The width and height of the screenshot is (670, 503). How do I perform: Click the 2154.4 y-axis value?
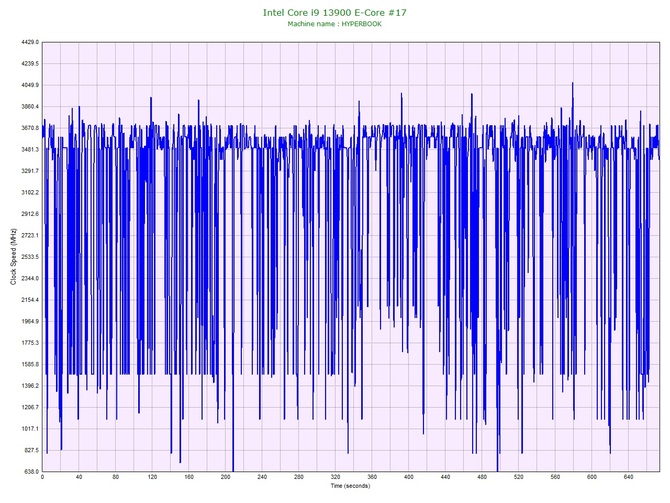click(30, 300)
